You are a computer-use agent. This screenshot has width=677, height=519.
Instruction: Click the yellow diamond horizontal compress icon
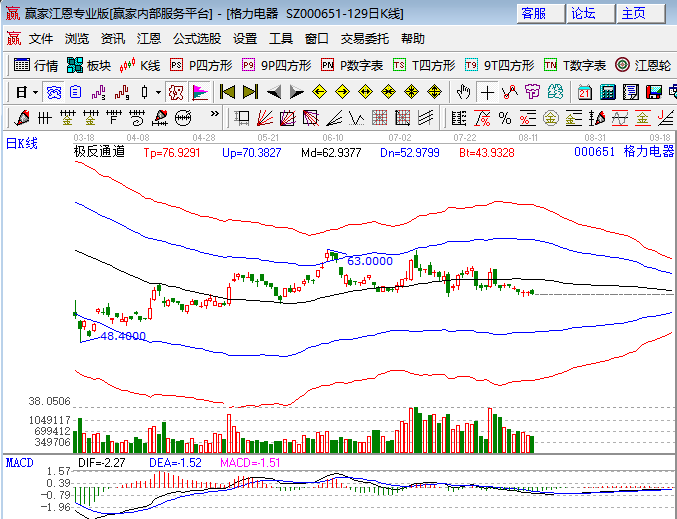[x=389, y=92]
